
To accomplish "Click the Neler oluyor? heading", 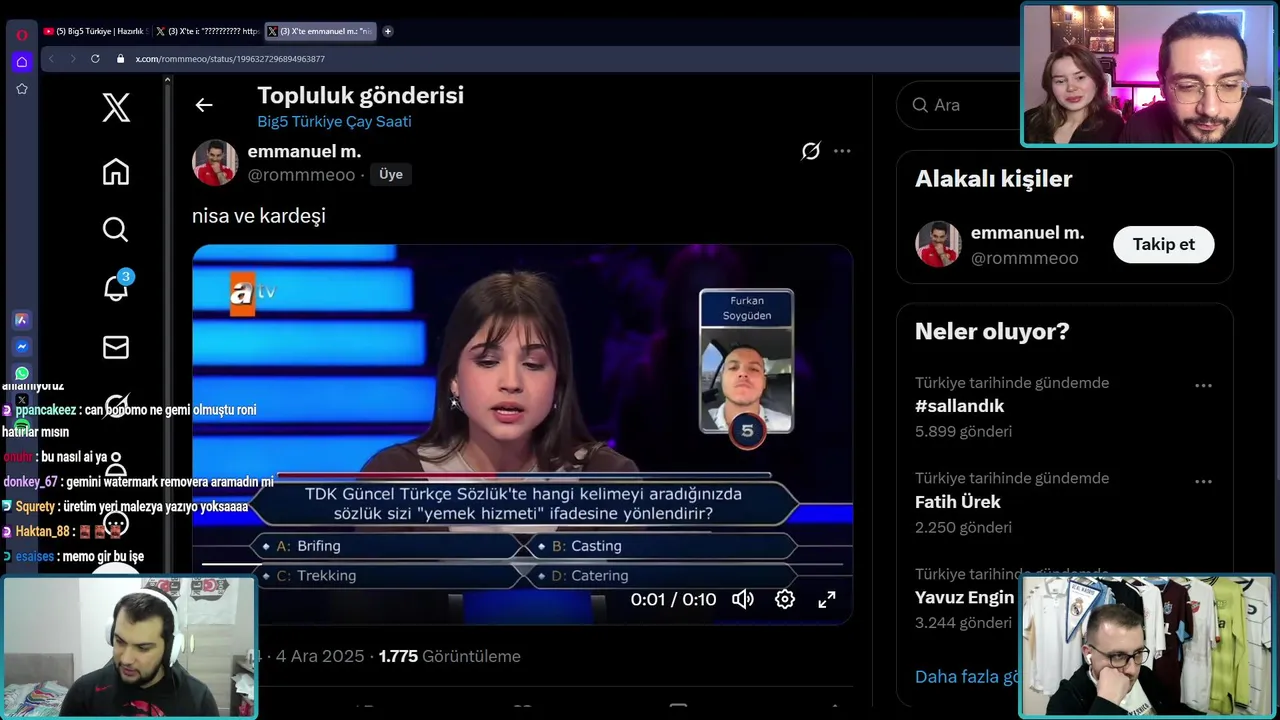I will pyautogui.click(x=992, y=332).
